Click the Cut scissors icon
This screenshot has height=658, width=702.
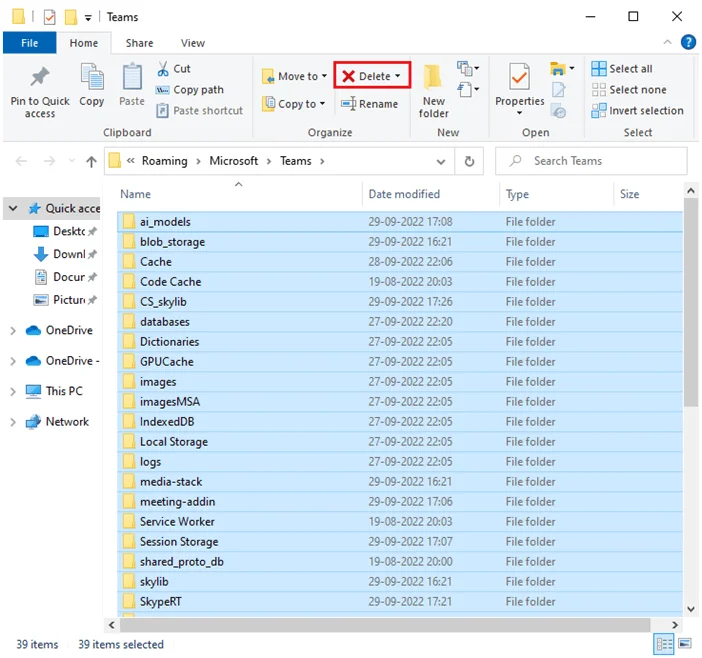click(163, 69)
